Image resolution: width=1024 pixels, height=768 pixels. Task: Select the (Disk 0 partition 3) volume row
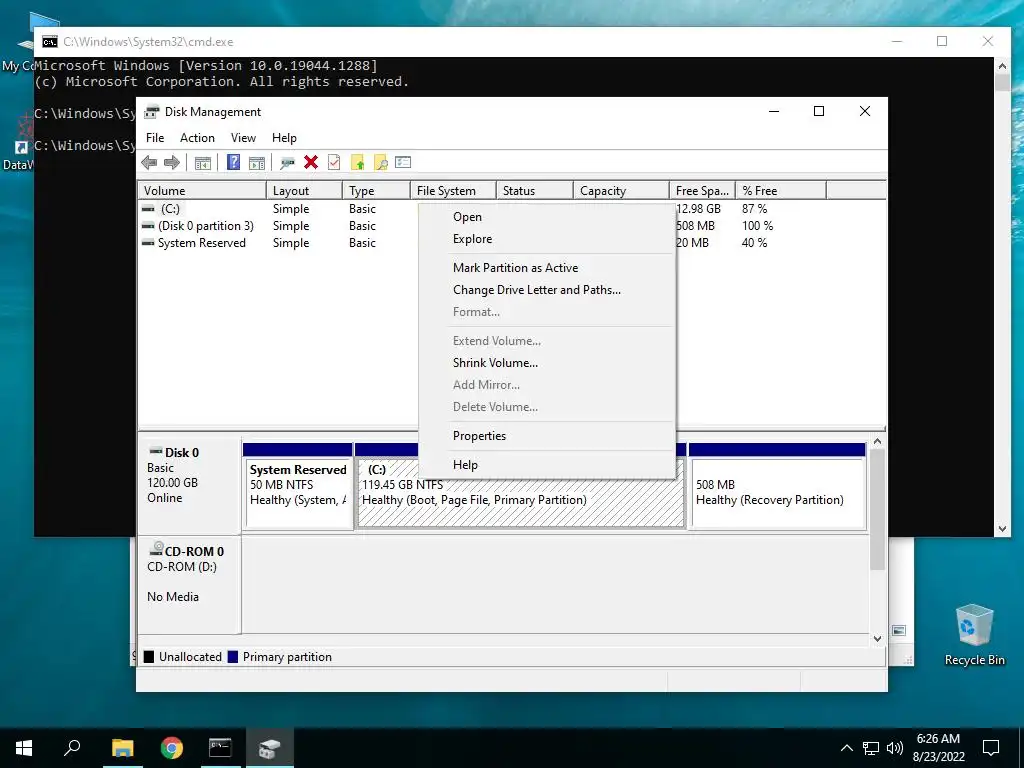[206, 226]
